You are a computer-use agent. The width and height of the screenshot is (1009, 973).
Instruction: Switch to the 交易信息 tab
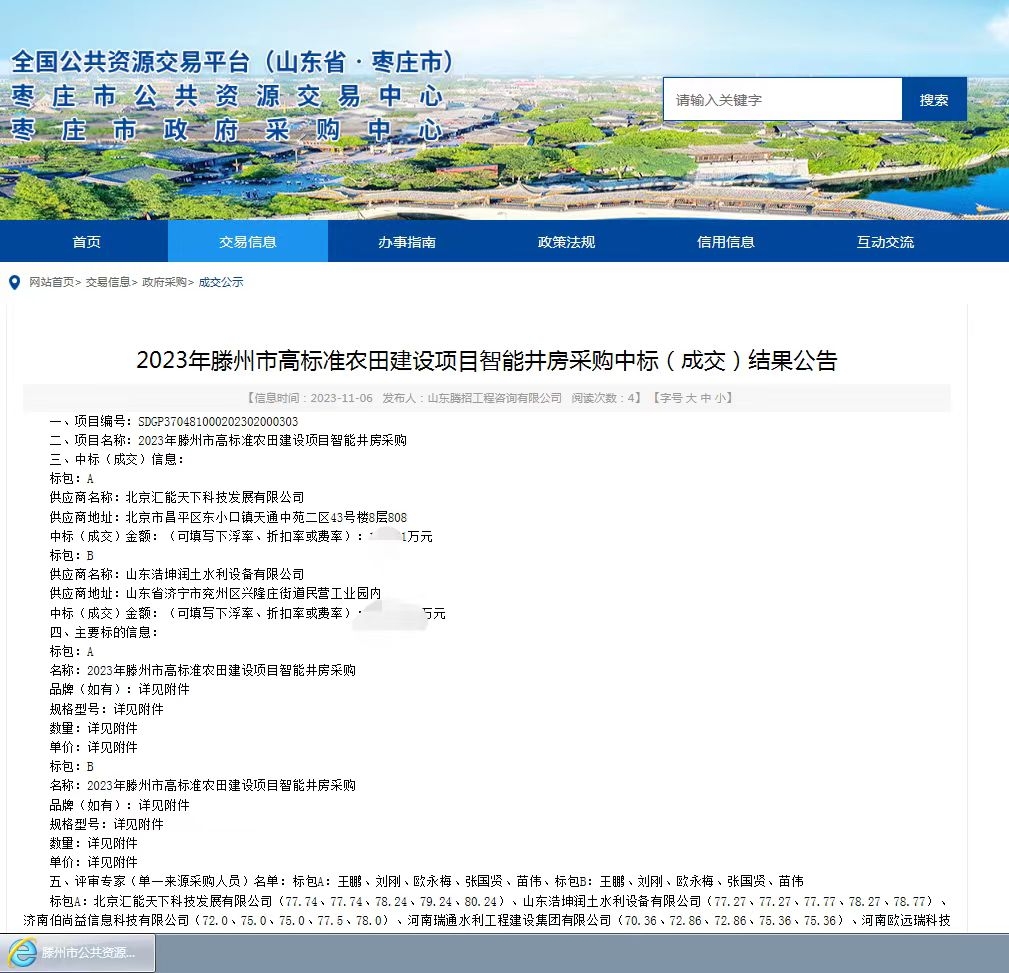coord(247,241)
